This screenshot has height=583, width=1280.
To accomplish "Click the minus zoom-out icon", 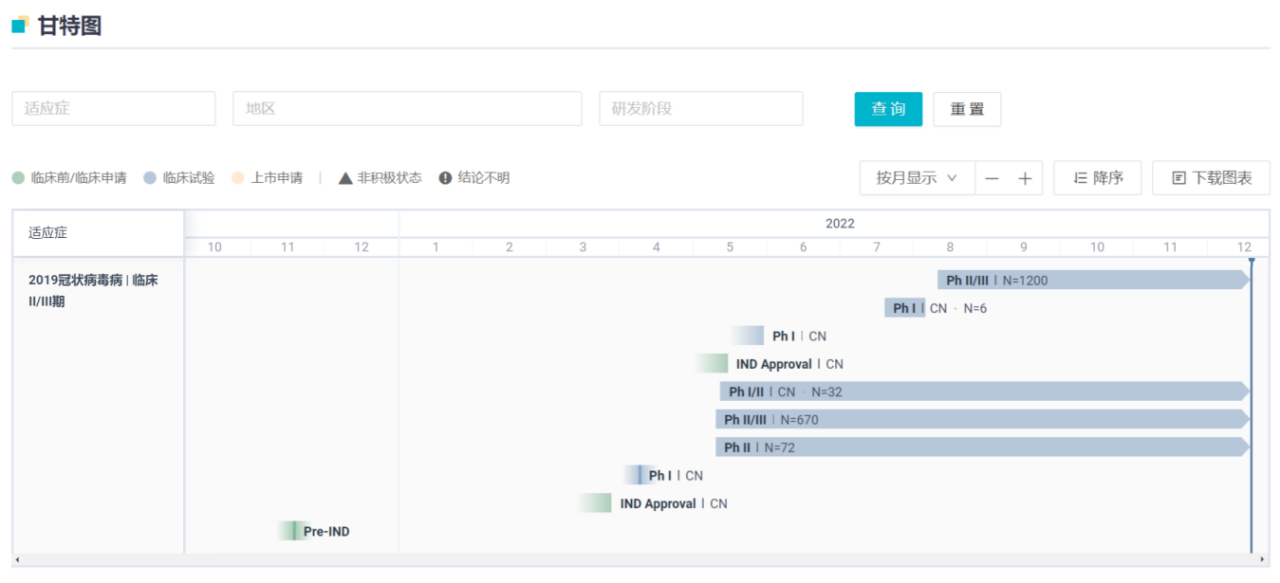I will [x=992, y=178].
